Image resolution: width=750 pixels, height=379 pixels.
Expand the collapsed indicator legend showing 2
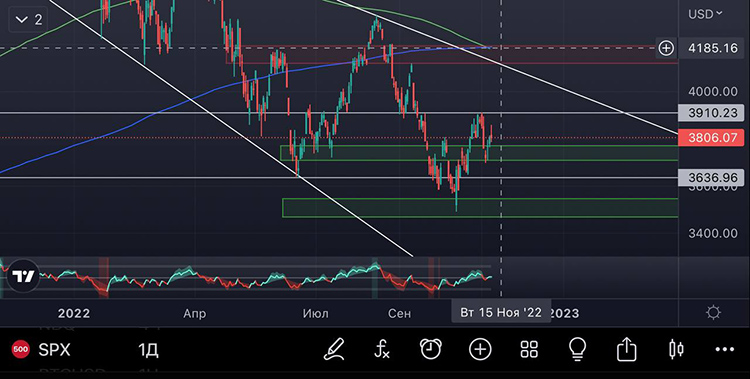(x=28, y=20)
